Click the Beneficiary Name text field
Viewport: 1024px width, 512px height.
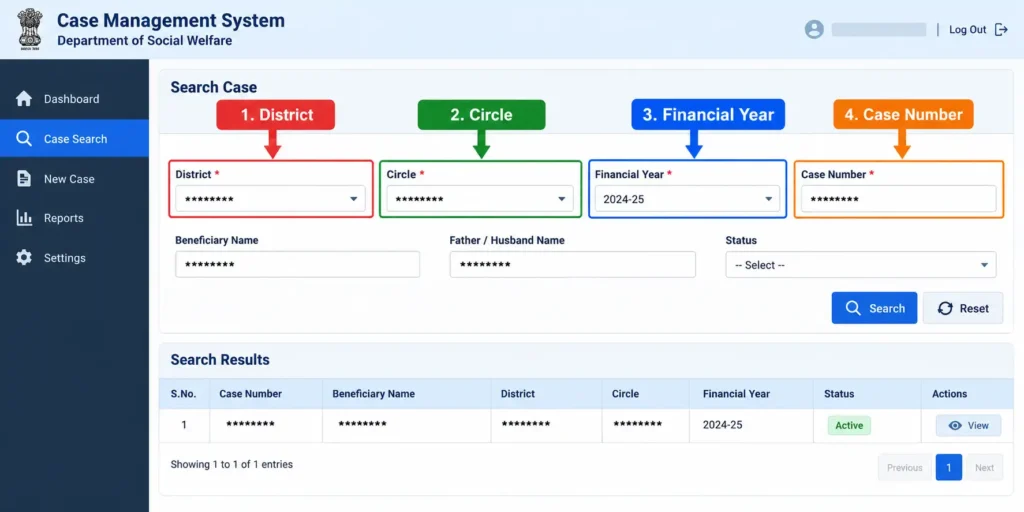[297, 264]
